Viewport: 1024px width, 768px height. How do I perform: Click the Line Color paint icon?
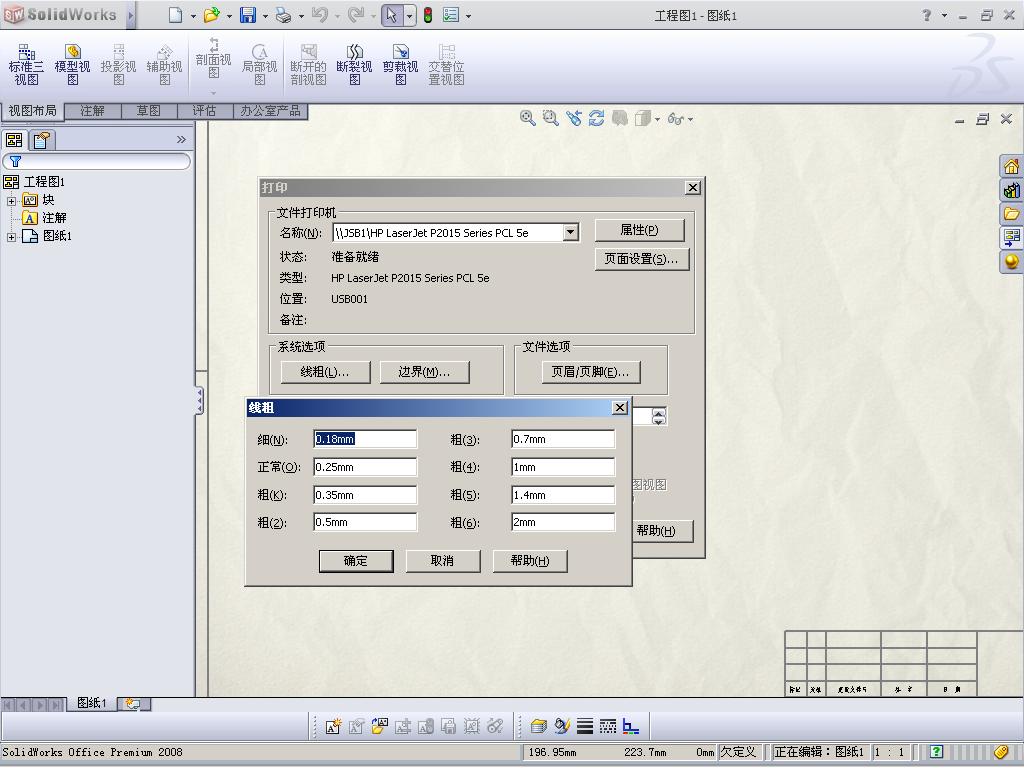[562, 726]
